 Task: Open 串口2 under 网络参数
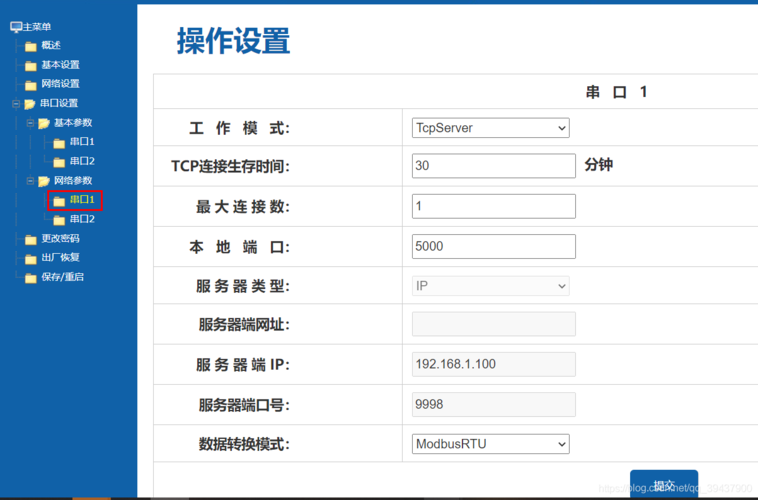(x=82, y=219)
